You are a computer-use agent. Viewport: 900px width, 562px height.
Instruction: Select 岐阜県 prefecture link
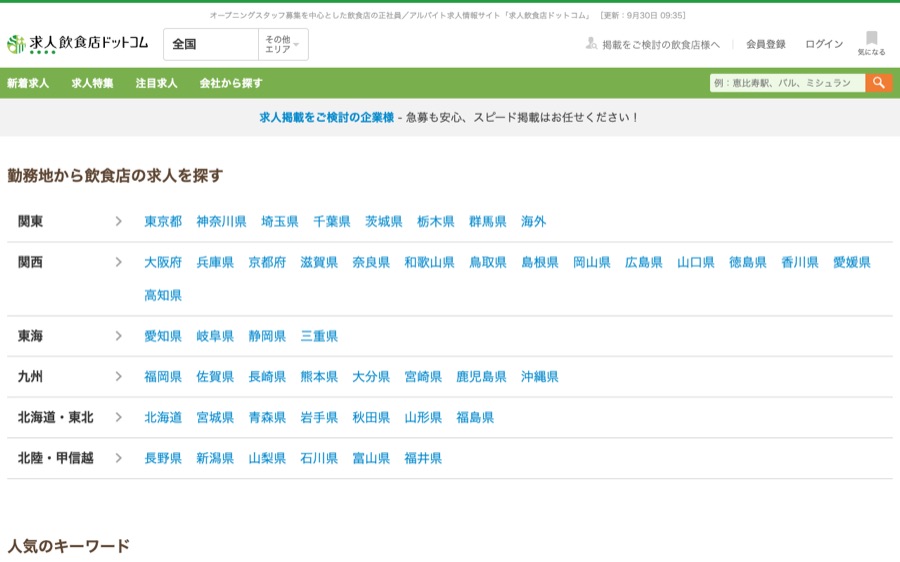click(215, 336)
